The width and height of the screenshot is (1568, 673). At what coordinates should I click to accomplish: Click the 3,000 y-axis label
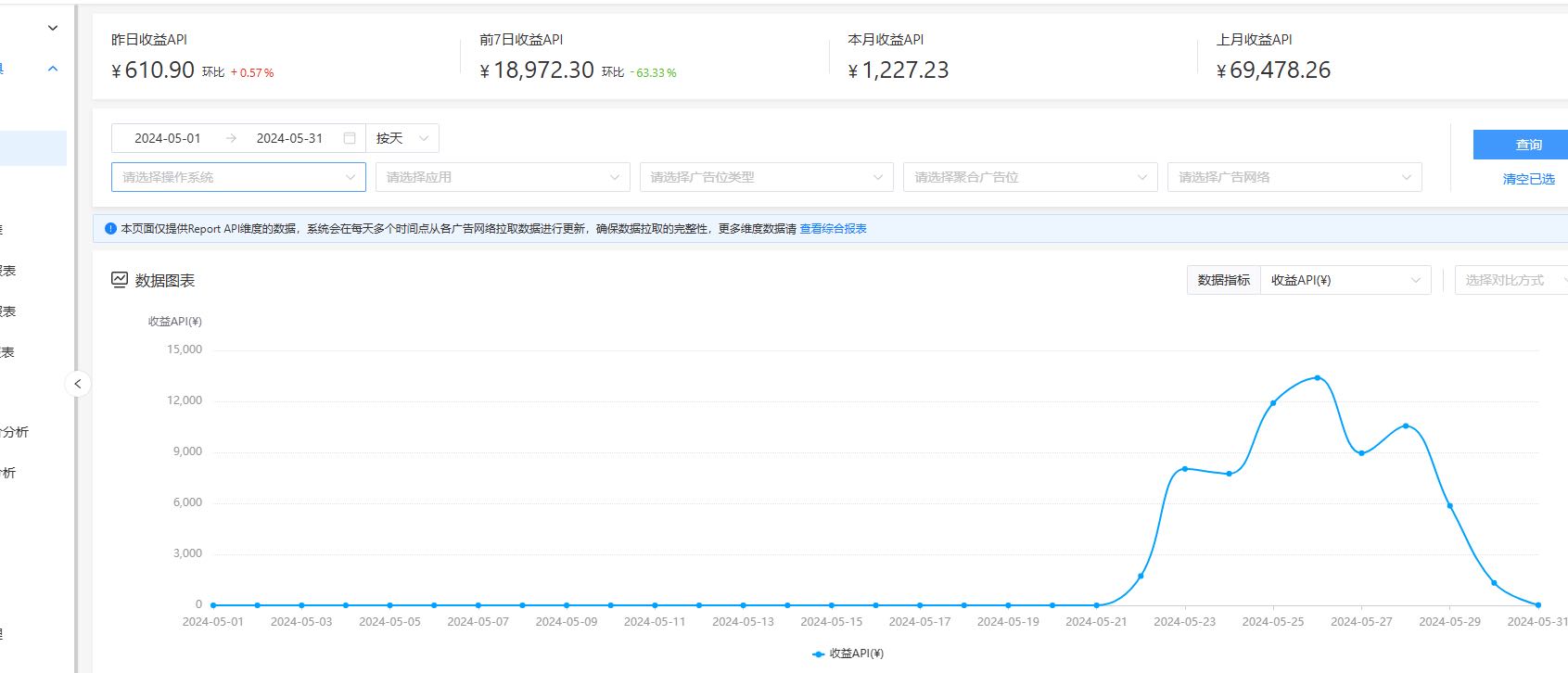(x=187, y=553)
